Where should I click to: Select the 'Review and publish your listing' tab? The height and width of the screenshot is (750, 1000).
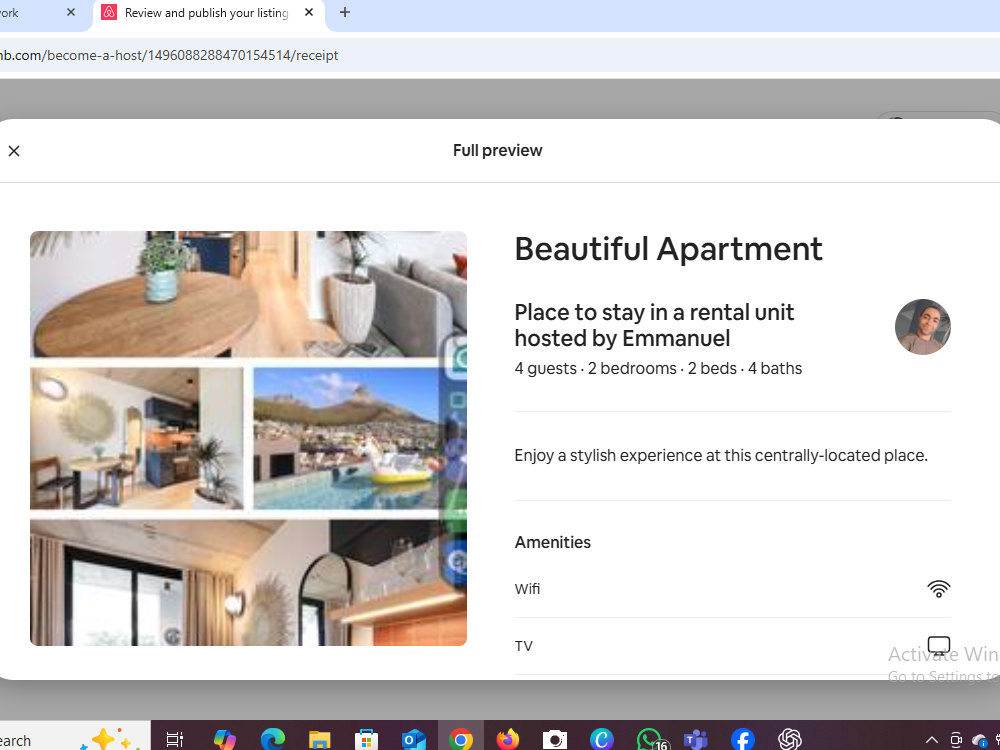click(x=208, y=13)
